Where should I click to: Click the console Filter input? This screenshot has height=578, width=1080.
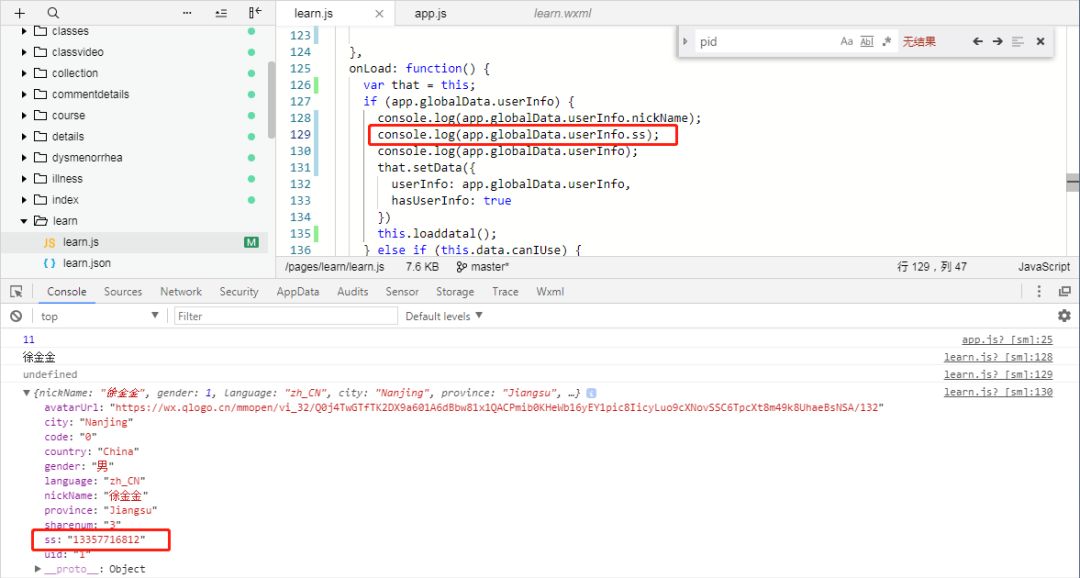click(x=286, y=316)
